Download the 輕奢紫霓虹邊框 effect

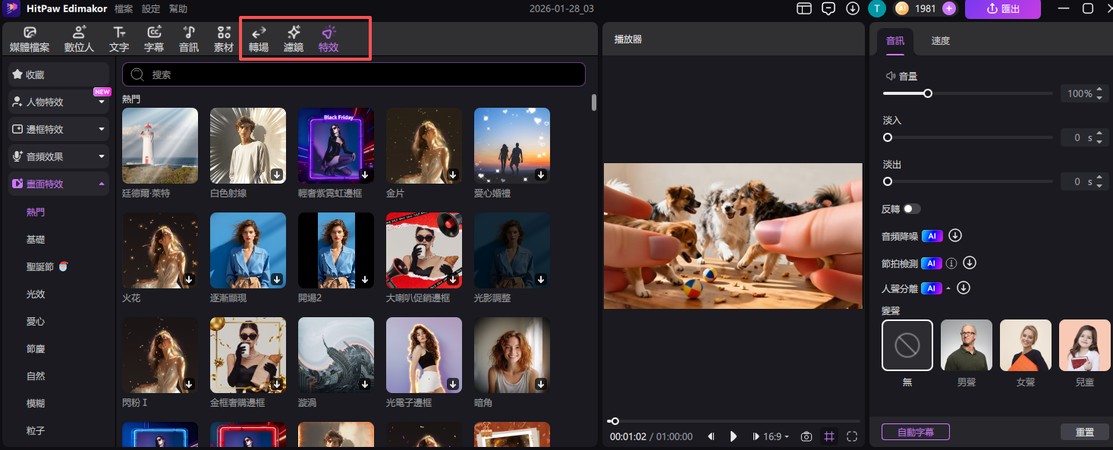[365, 175]
